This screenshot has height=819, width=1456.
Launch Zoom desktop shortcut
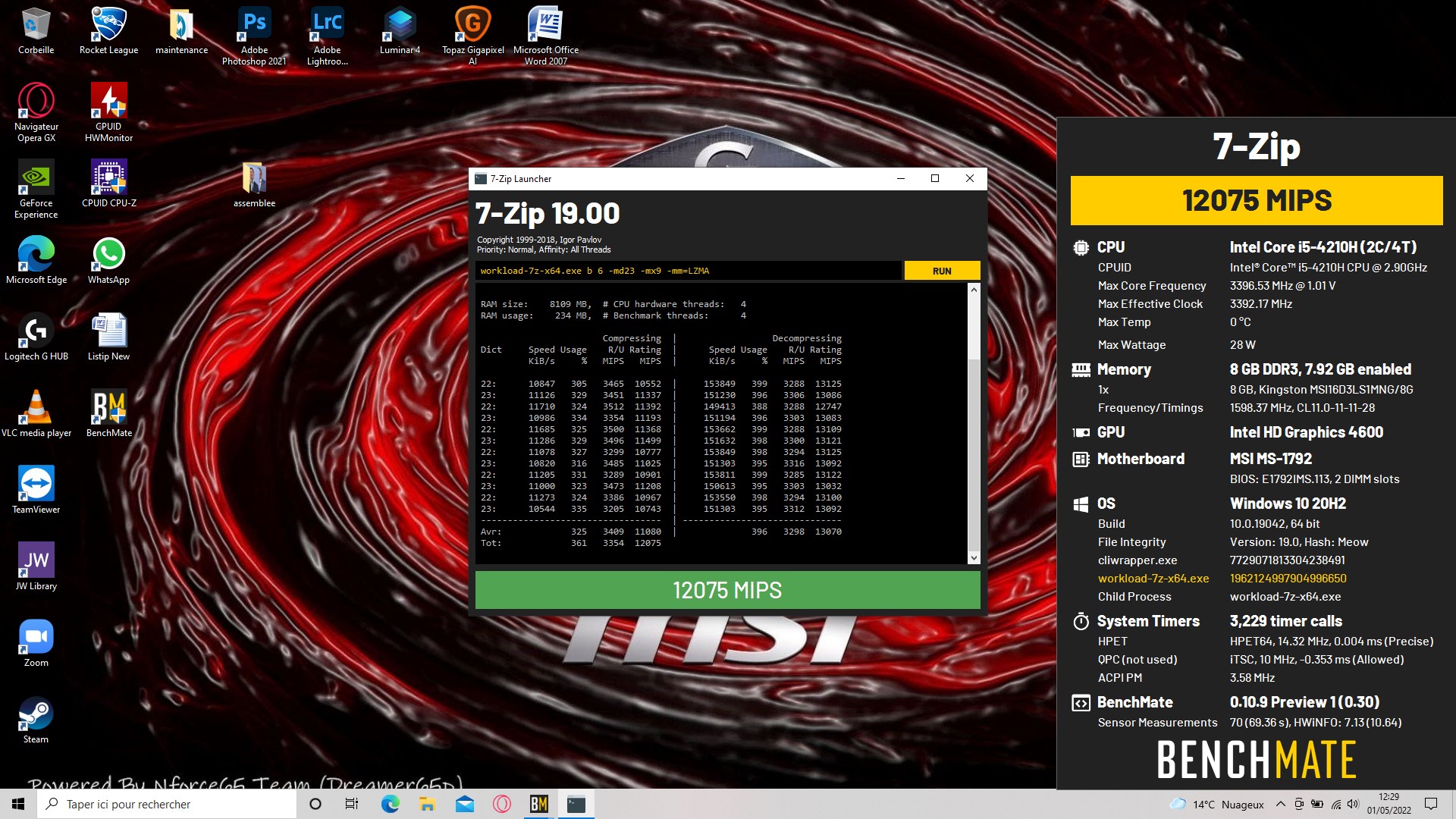tap(36, 643)
